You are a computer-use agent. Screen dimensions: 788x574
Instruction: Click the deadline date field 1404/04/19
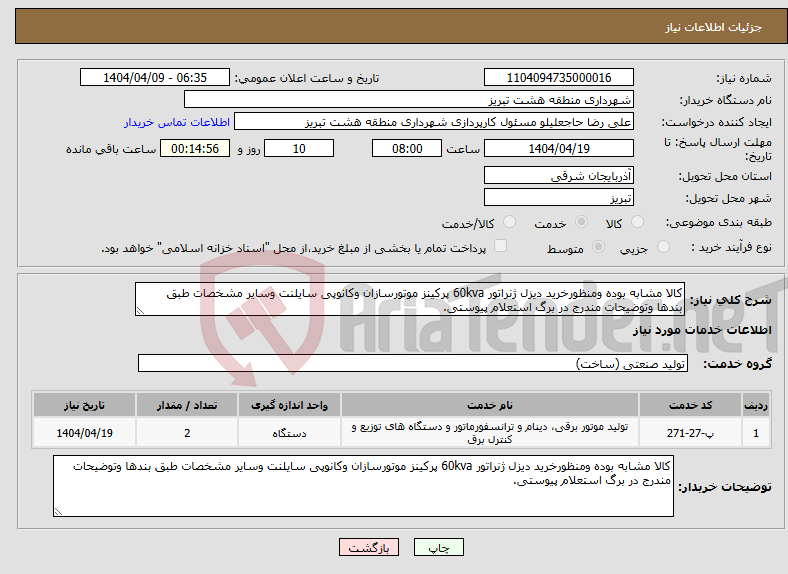558,148
